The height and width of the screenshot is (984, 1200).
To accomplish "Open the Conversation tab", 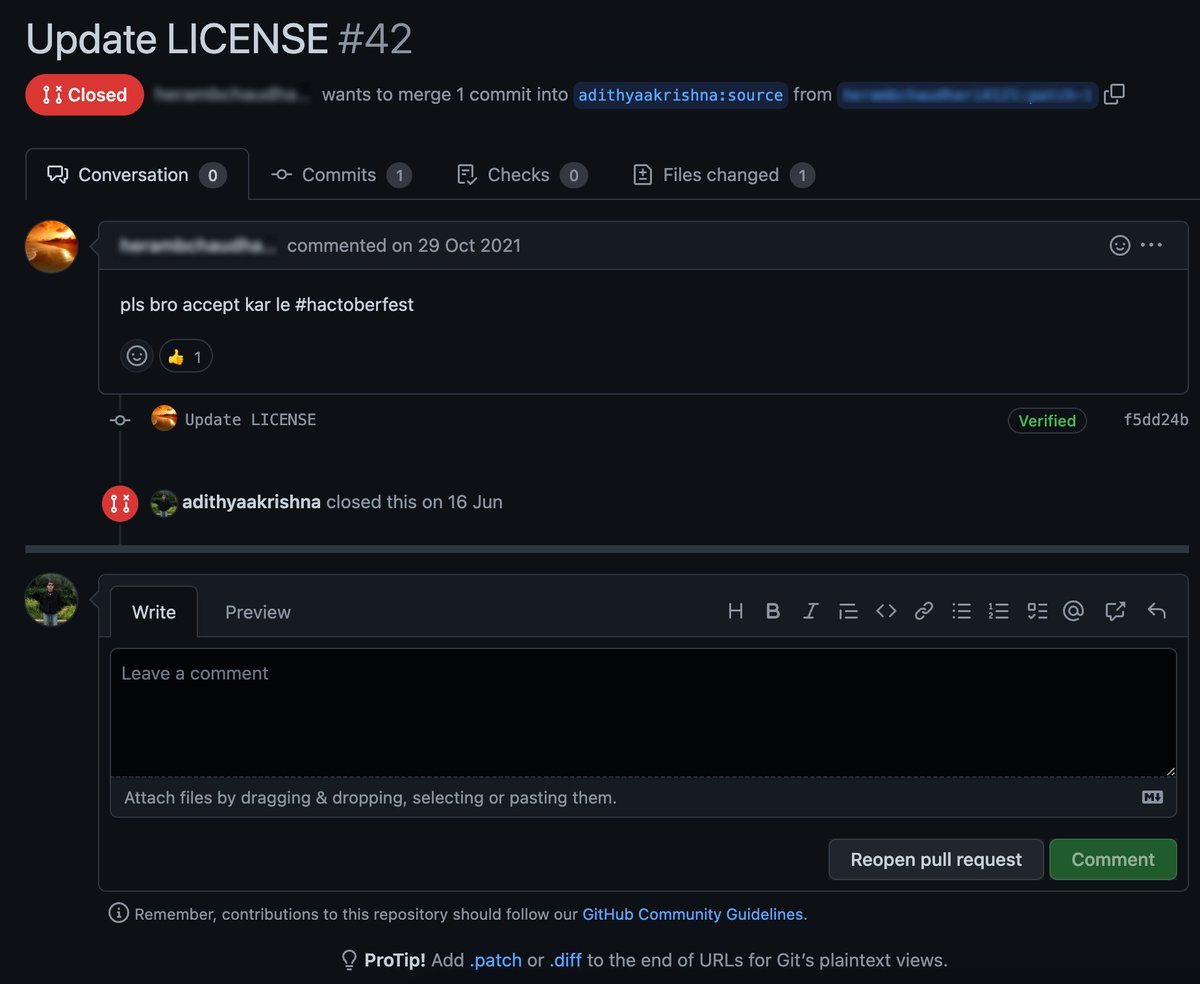I will pos(137,175).
